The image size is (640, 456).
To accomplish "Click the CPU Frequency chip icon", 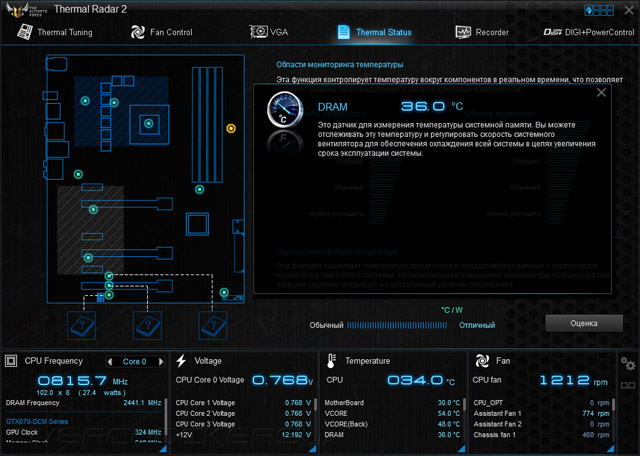I will [x=11, y=361].
